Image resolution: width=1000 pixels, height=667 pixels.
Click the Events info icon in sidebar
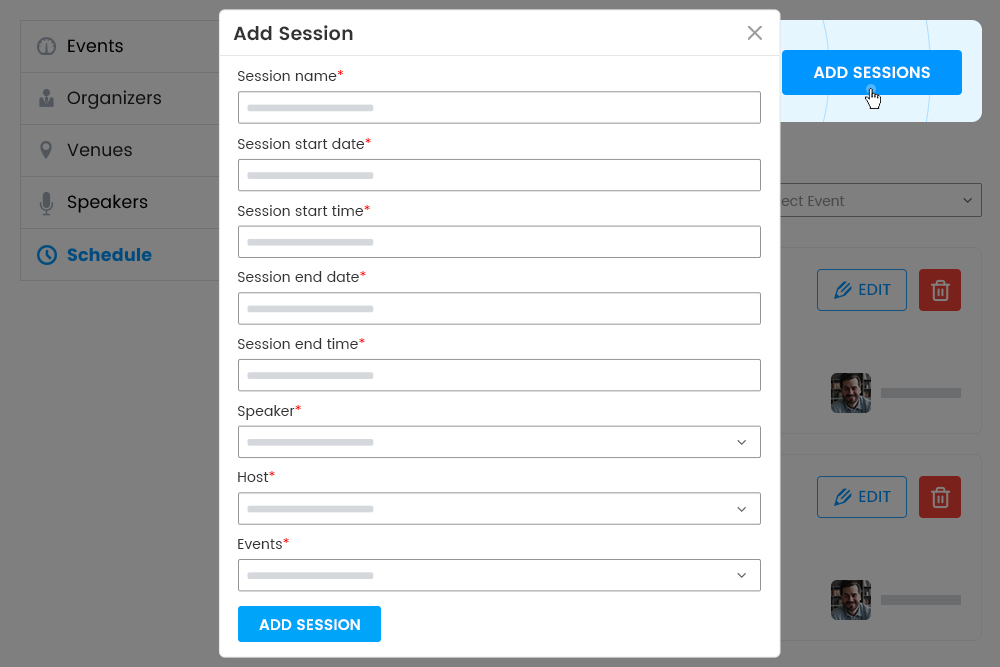pos(45,46)
